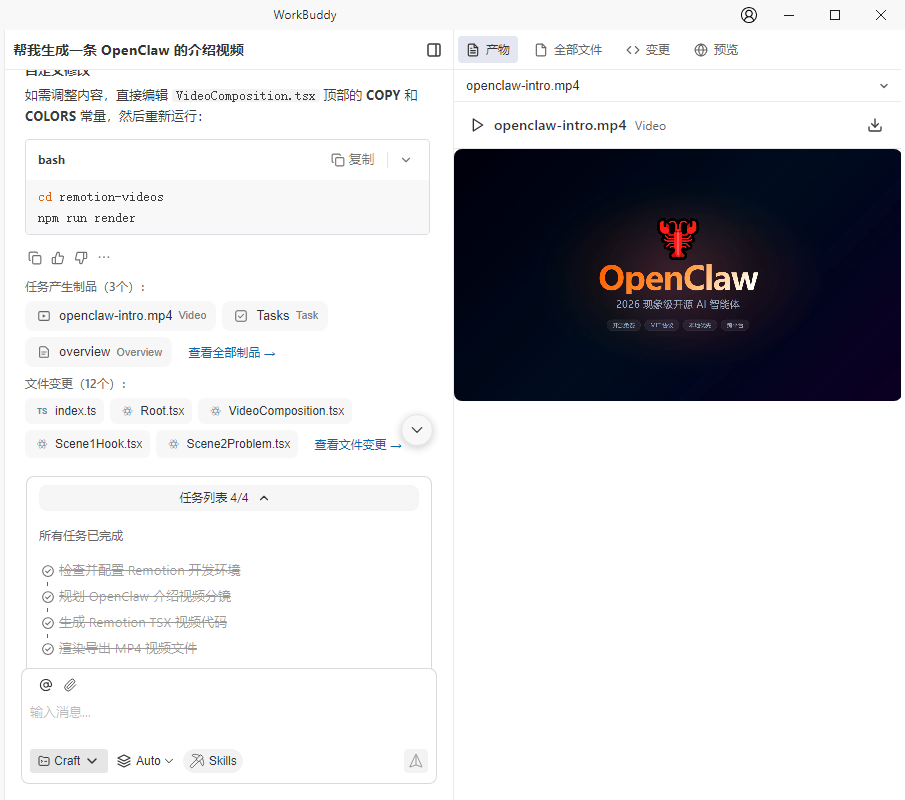
Task: Send the message with the send arrow
Action: pyautogui.click(x=416, y=761)
